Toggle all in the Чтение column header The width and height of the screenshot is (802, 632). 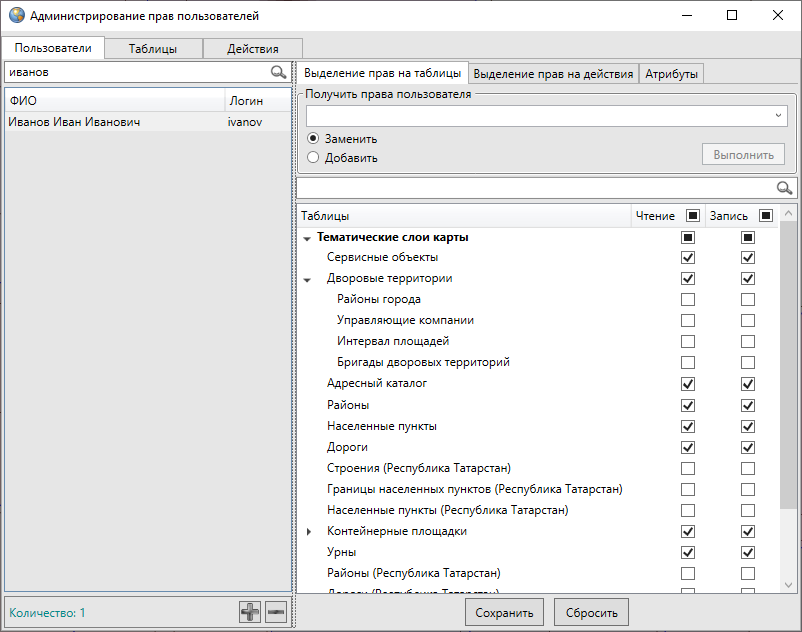click(x=693, y=216)
